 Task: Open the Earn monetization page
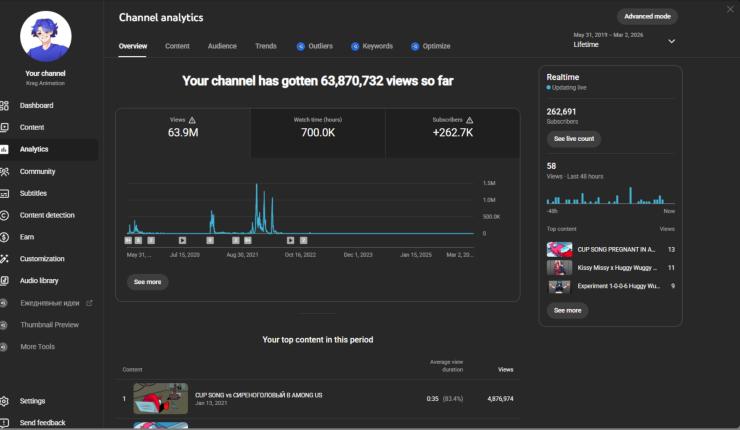coord(27,237)
